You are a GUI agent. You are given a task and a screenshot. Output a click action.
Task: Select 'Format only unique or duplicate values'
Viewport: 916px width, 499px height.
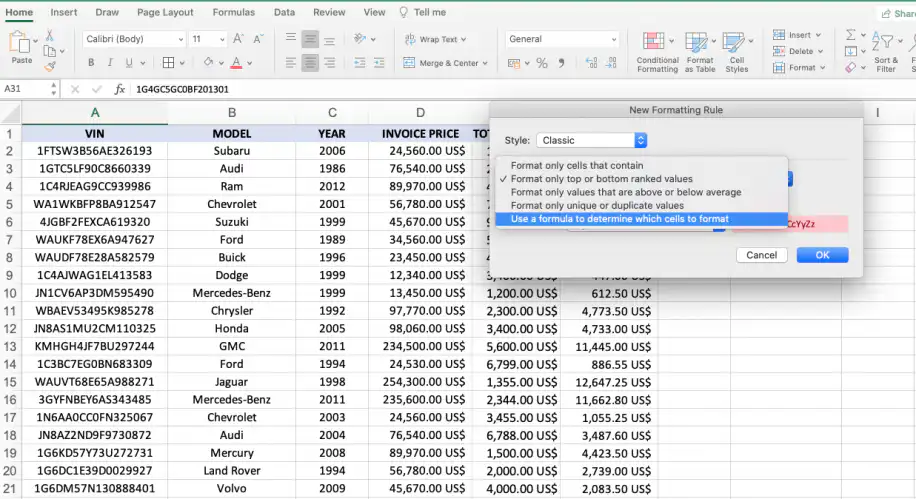(641, 206)
